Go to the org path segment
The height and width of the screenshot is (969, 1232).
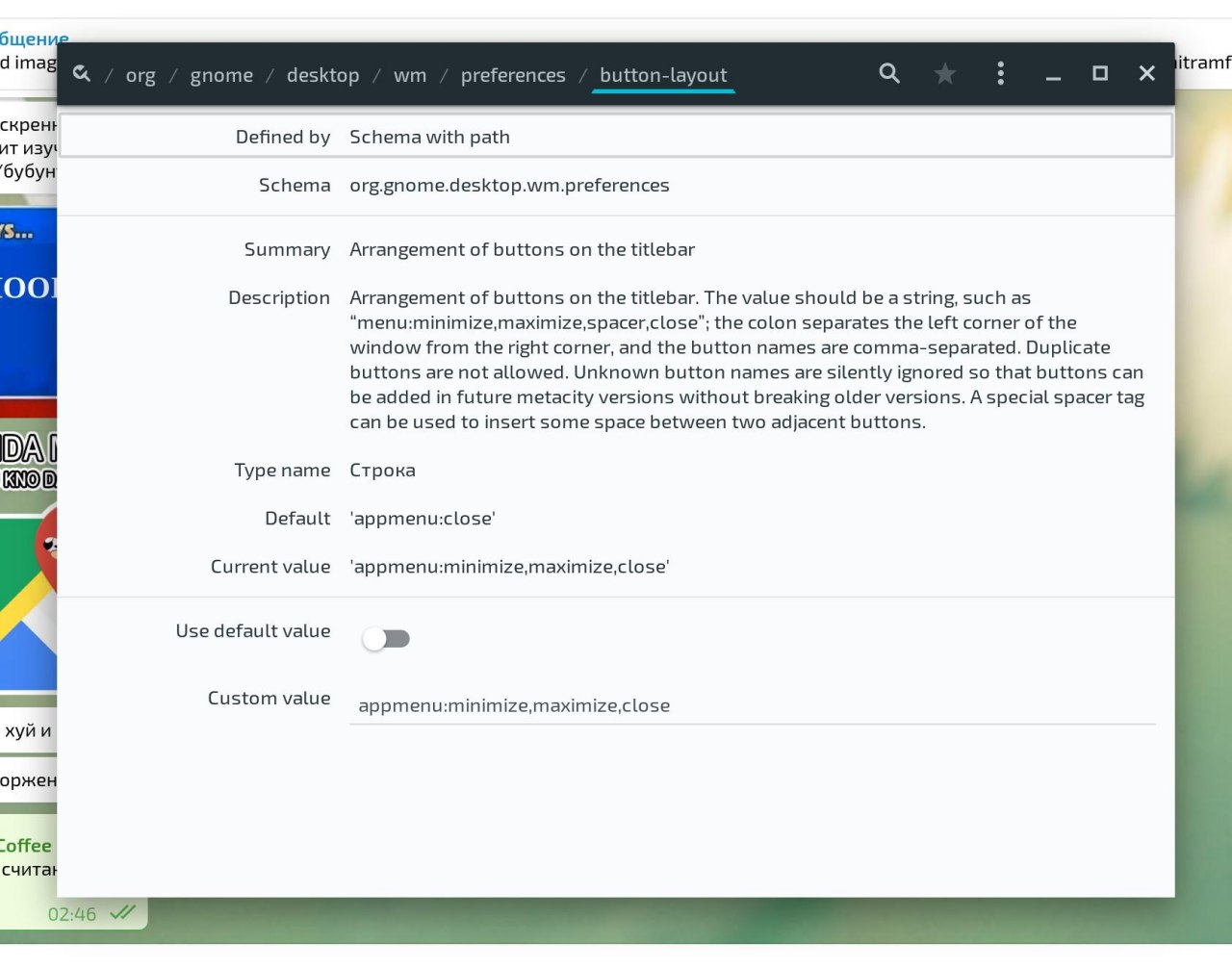141,75
